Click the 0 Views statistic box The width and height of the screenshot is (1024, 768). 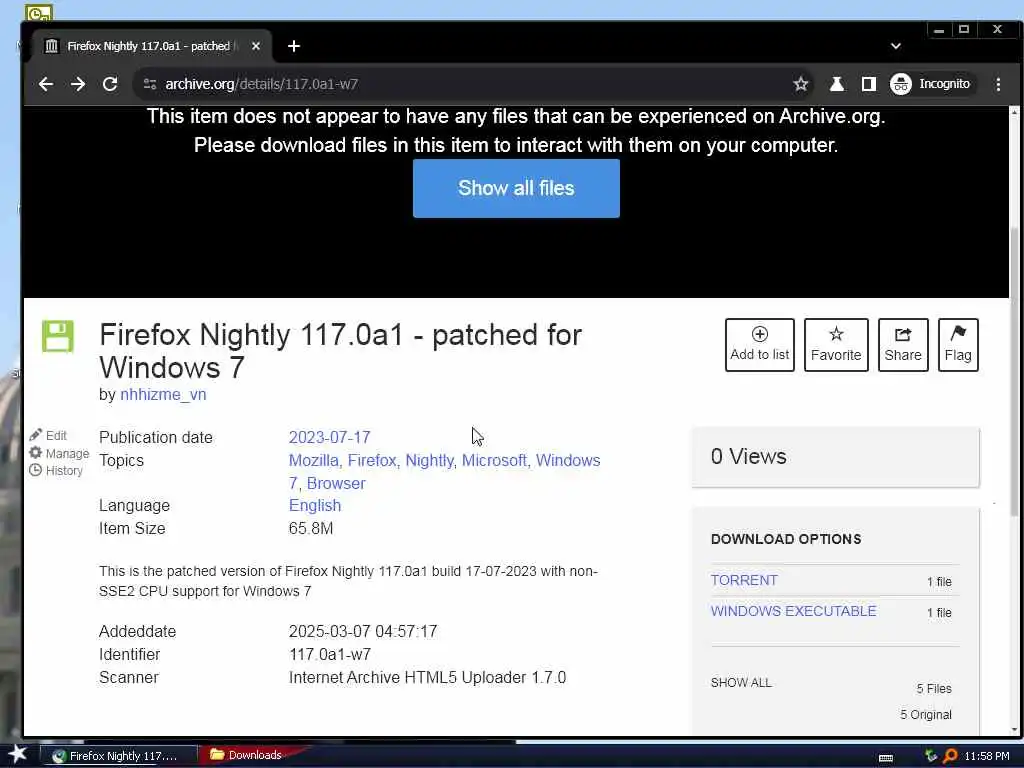click(x=835, y=456)
